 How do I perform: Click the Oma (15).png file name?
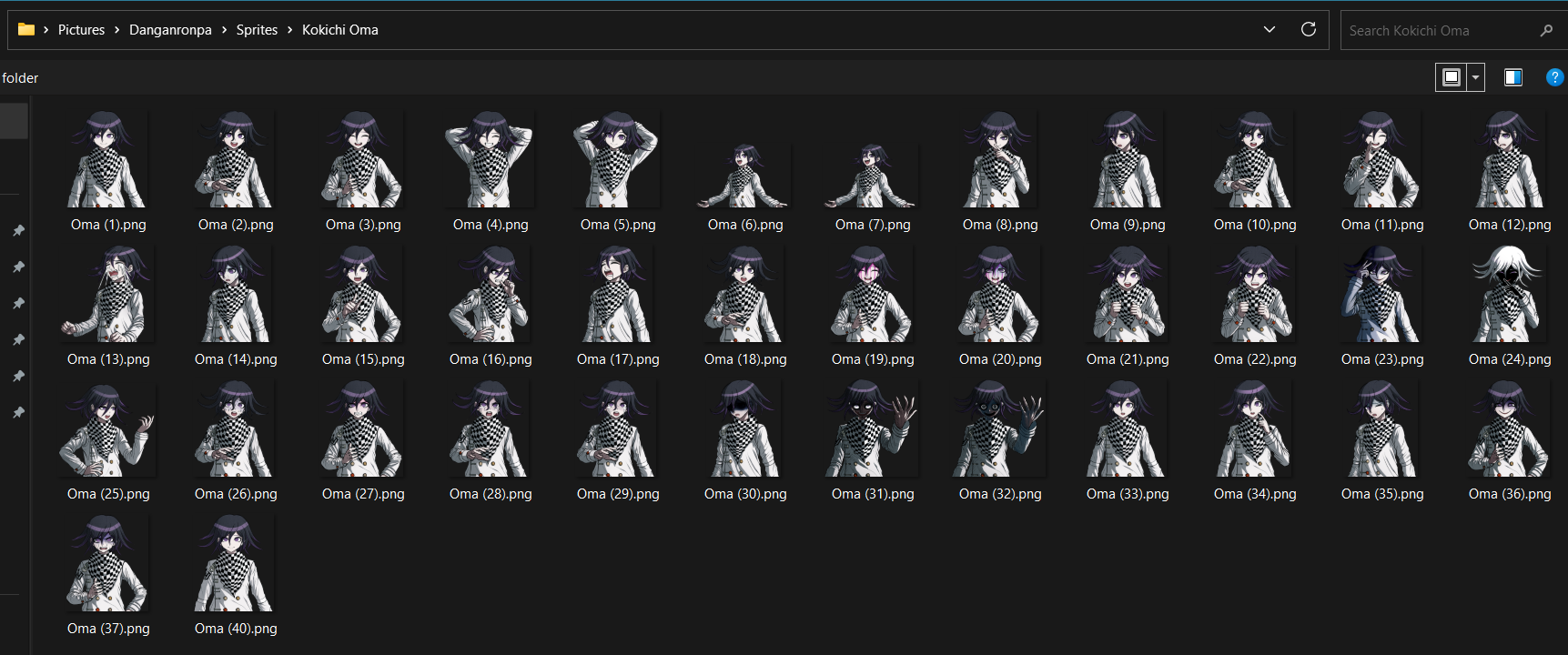click(363, 359)
